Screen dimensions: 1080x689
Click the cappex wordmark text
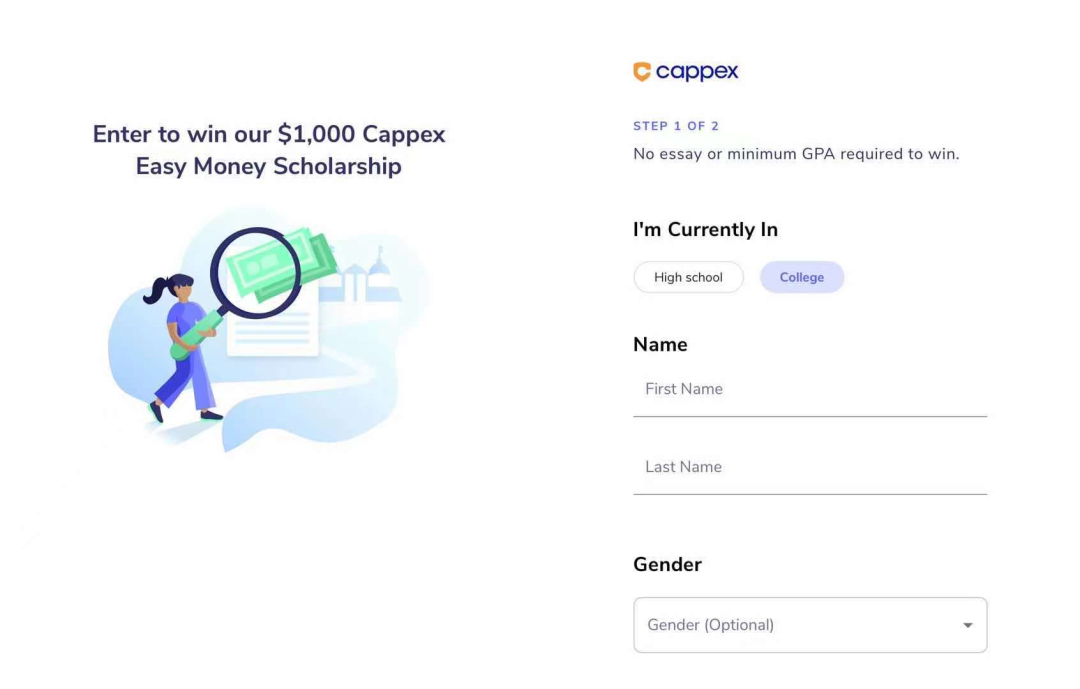[x=697, y=71]
